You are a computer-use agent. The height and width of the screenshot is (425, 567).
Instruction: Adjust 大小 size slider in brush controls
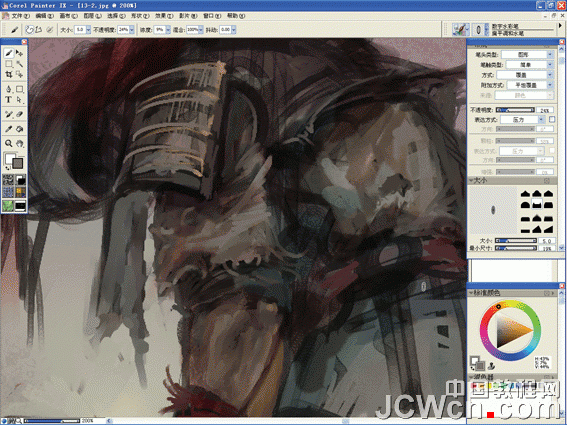(515, 241)
